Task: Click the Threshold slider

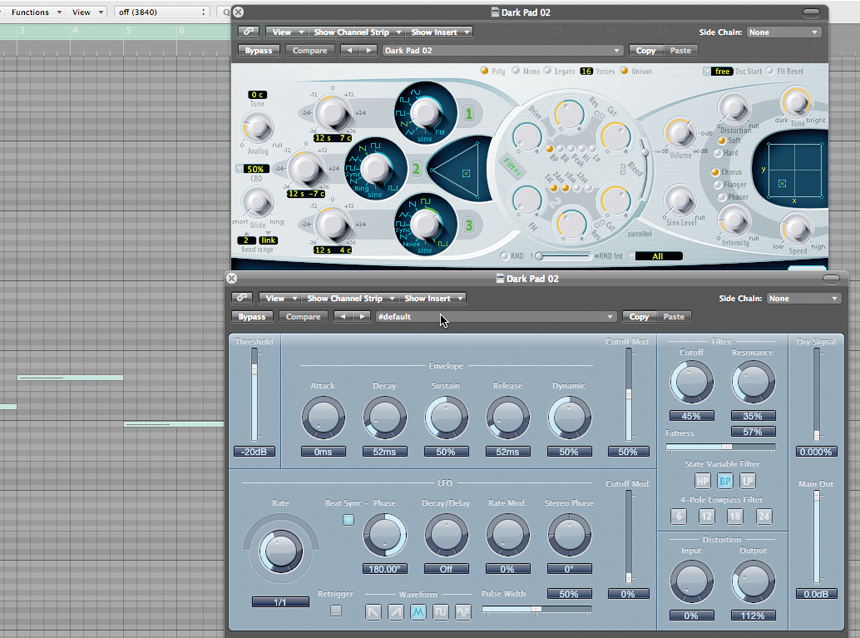Action: [254, 395]
